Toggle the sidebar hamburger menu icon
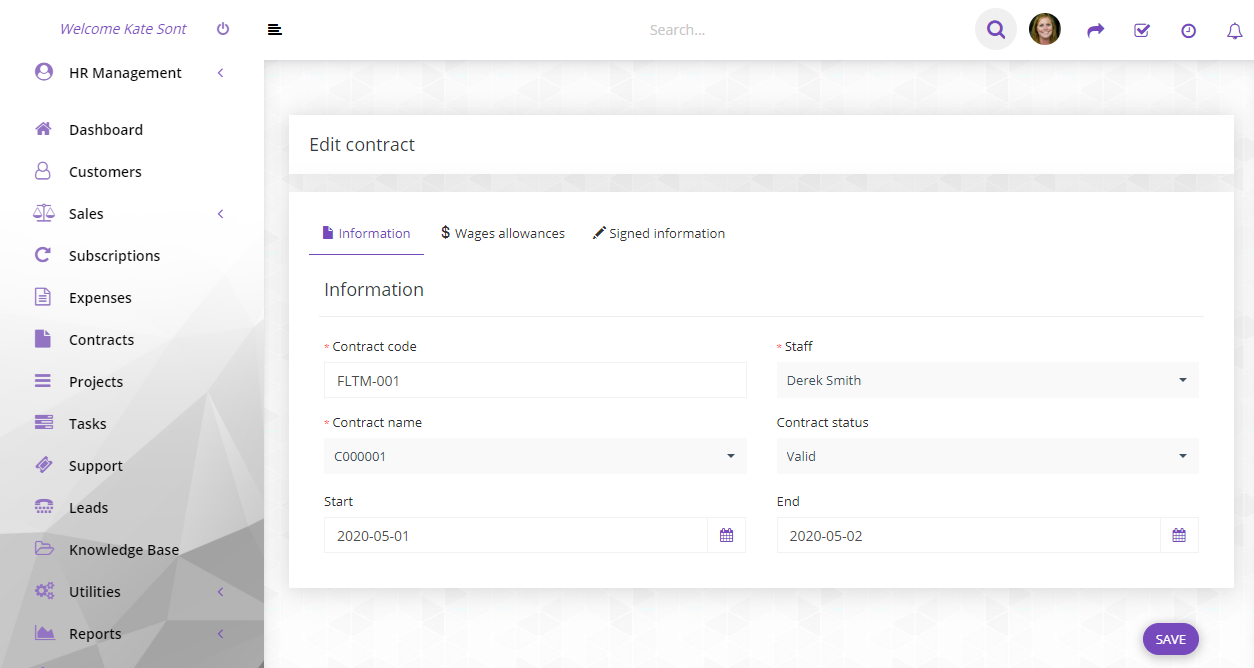Viewport: 1254px width, 668px height. tap(275, 30)
